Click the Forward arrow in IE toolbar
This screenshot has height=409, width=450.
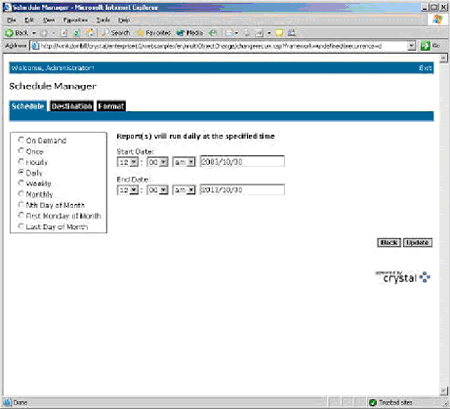click(44, 33)
